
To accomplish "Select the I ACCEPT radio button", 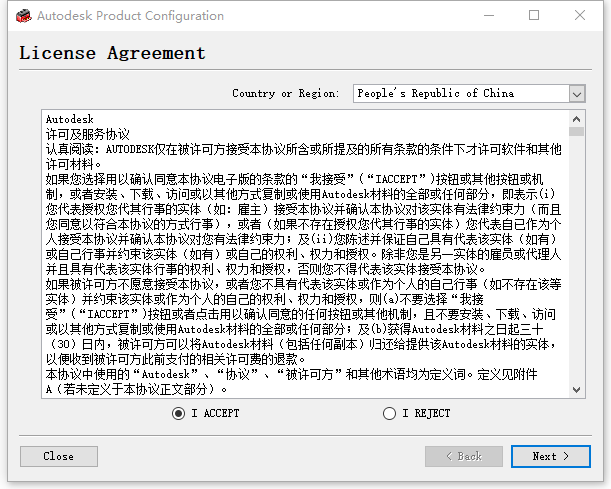I will click(178, 413).
